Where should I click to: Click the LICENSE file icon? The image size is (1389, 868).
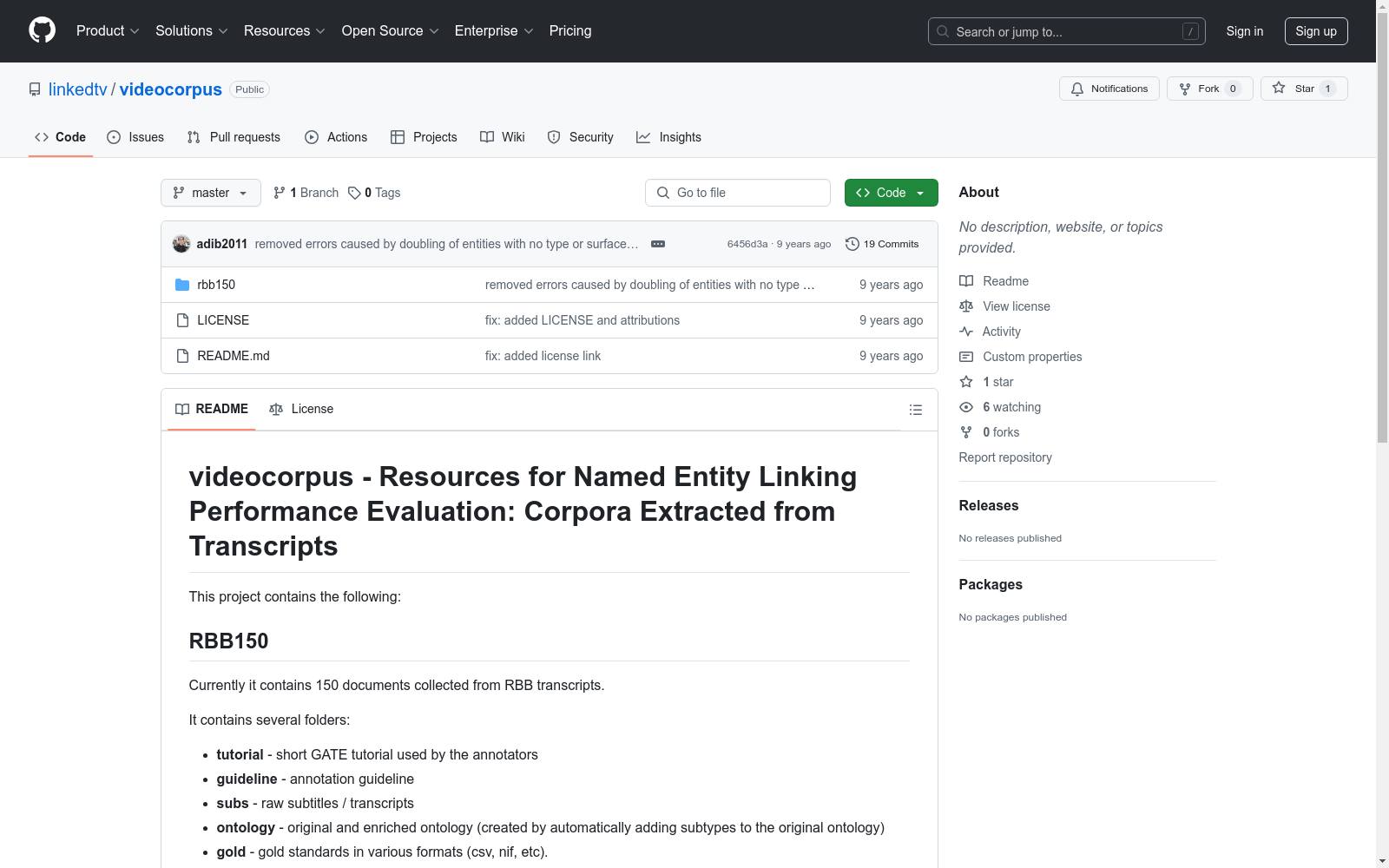tap(182, 320)
